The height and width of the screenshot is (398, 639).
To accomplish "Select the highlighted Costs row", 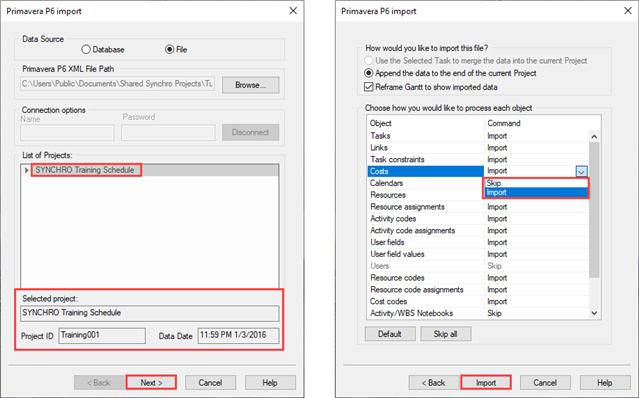I will click(x=425, y=172).
